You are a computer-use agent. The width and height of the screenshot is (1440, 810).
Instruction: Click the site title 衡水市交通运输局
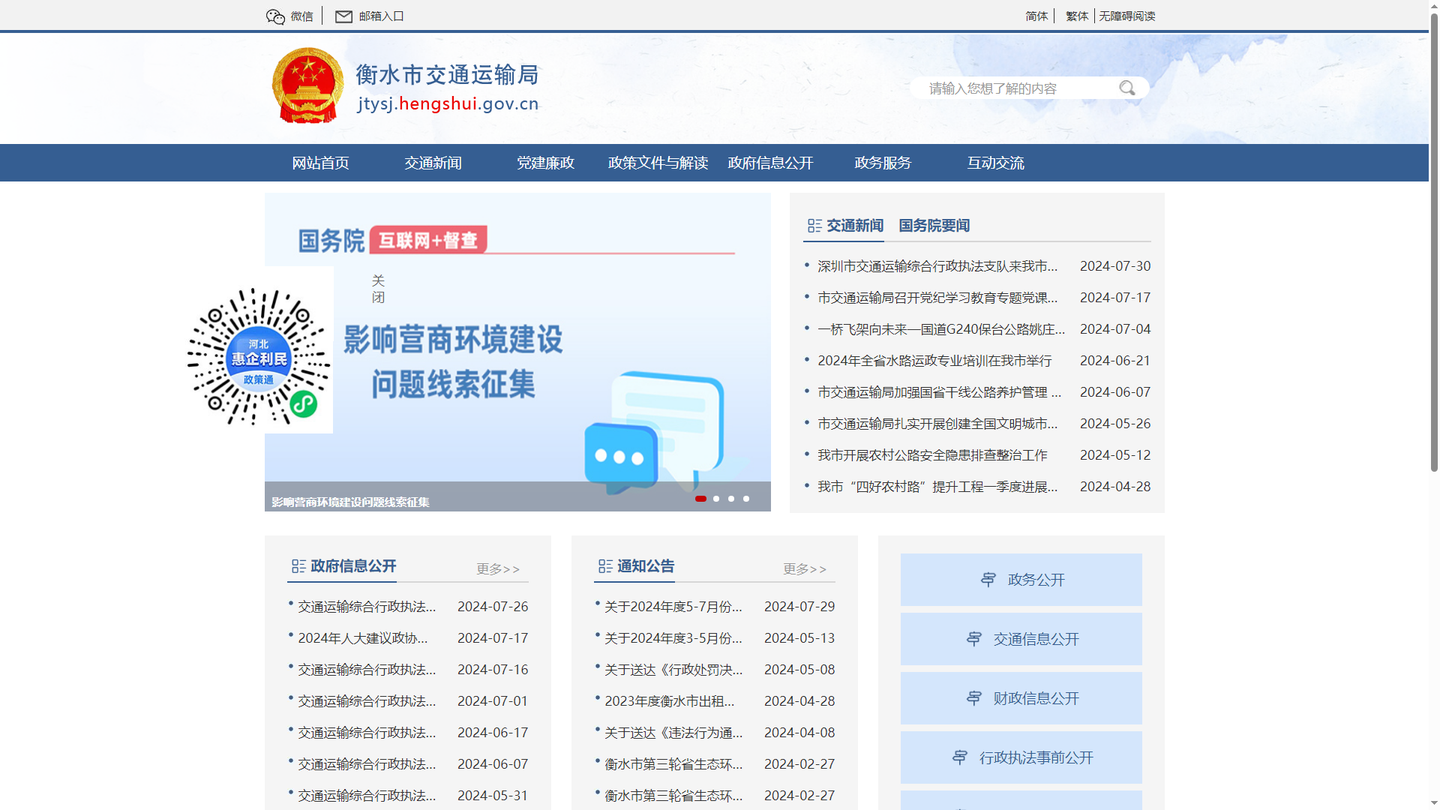coord(447,75)
